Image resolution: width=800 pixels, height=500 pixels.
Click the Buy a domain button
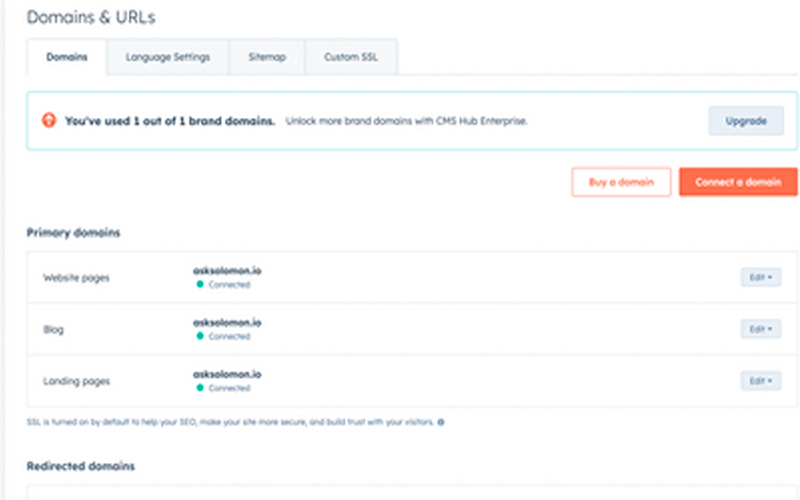(x=621, y=182)
